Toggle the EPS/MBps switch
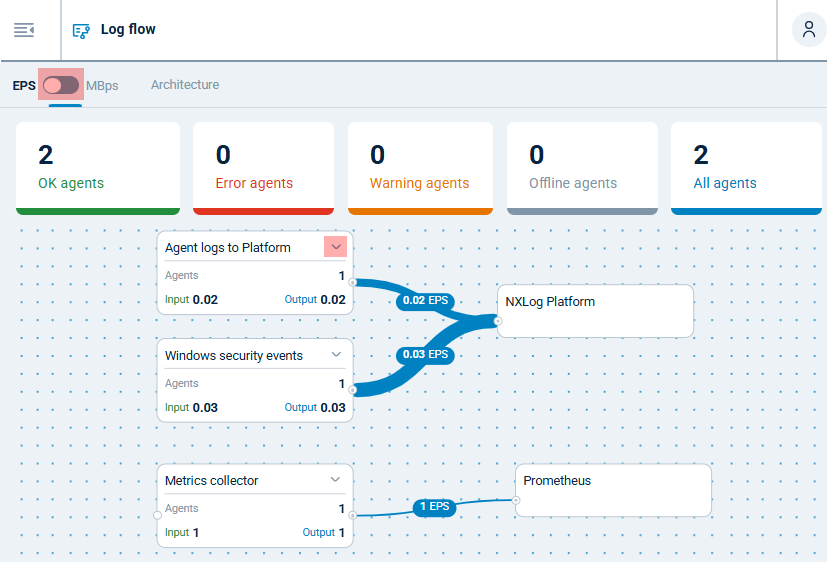Viewport: 827px width, 562px height. pyautogui.click(x=61, y=85)
